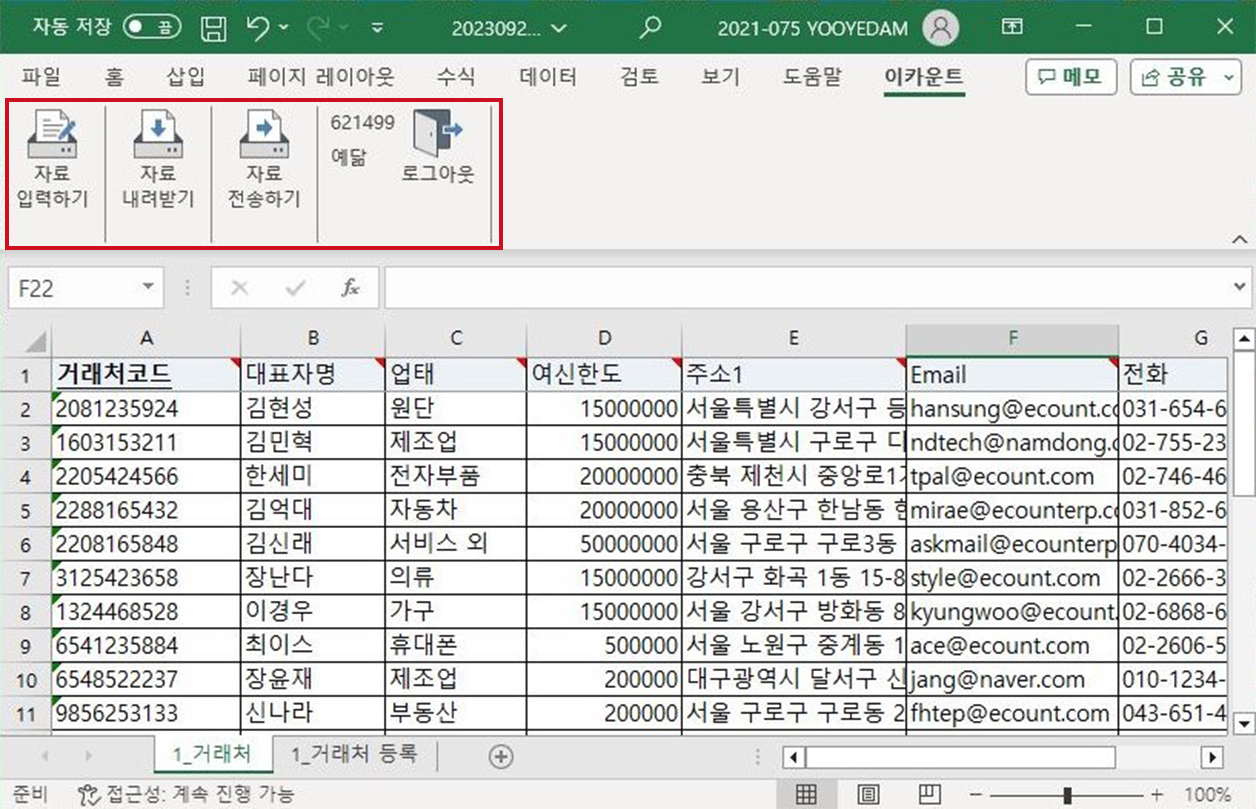This screenshot has height=809, width=1256.
Task: Switch to Page Layout view in status bar
Action: (869, 795)
